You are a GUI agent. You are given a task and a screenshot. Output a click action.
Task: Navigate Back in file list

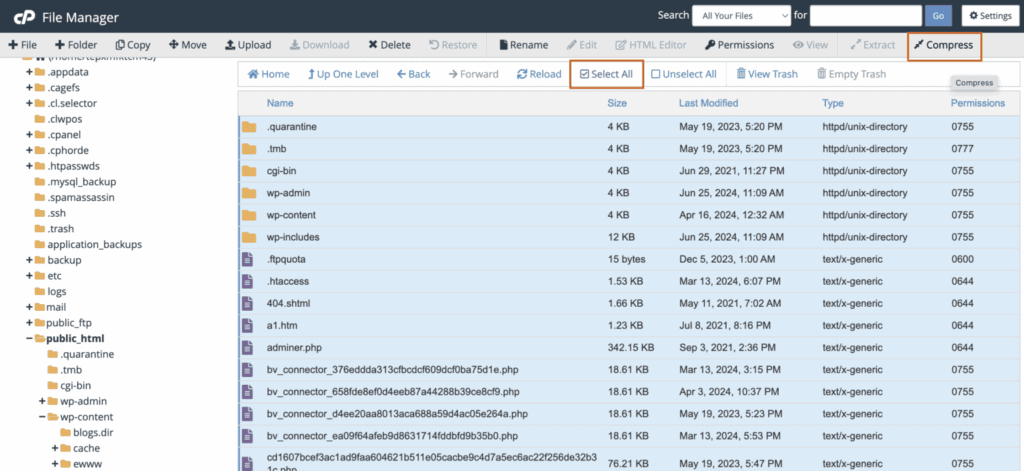click(x=413, y=74)
